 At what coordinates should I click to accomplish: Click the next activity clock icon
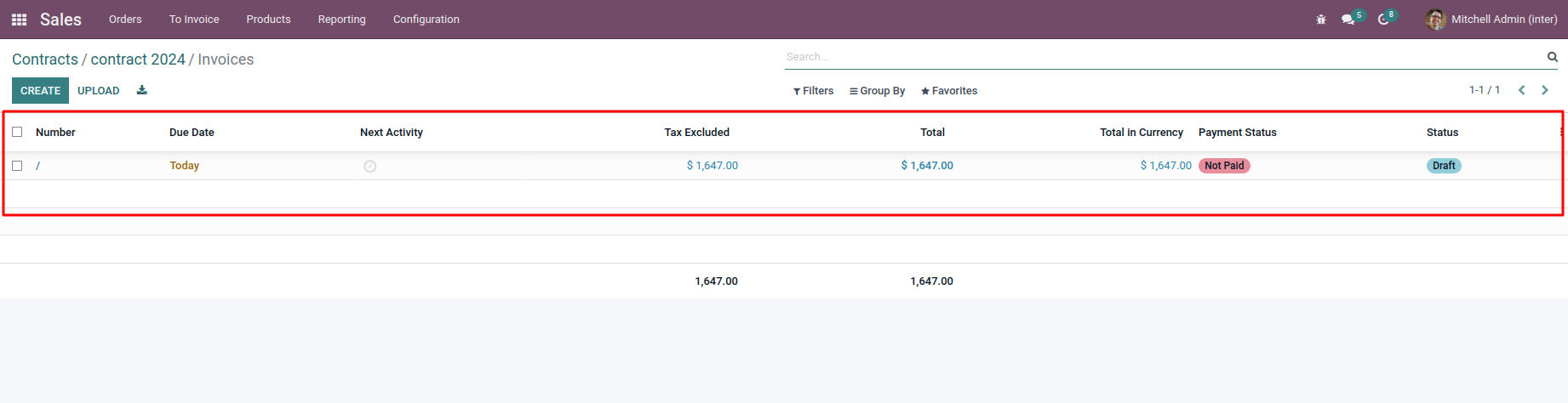click(369, 167)
